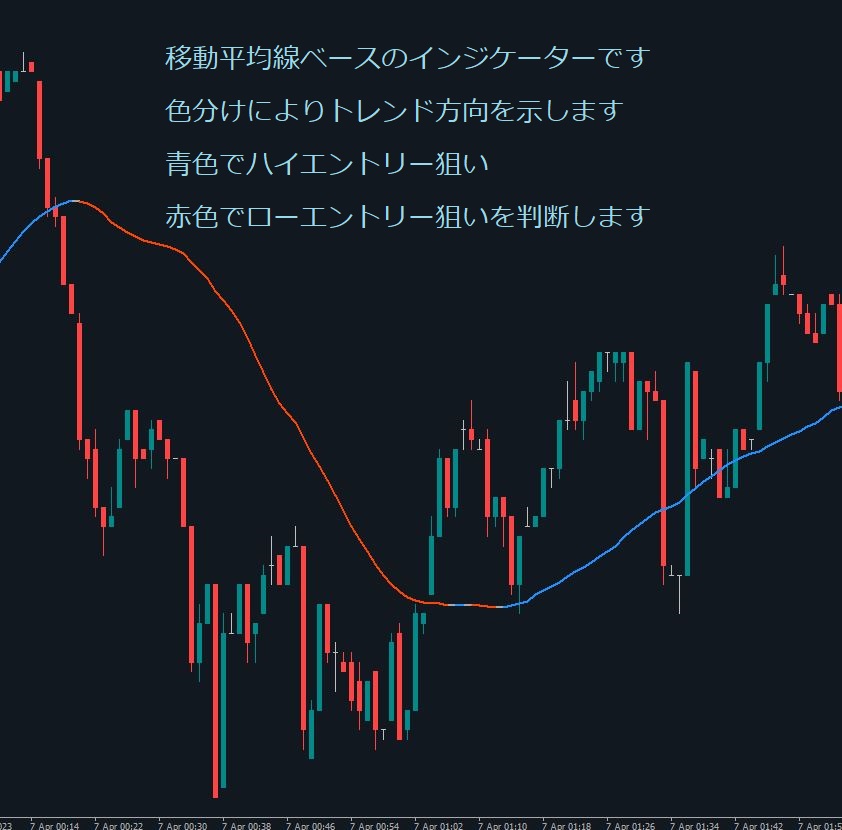Click the peak of the moving average line

pos(75,201)
